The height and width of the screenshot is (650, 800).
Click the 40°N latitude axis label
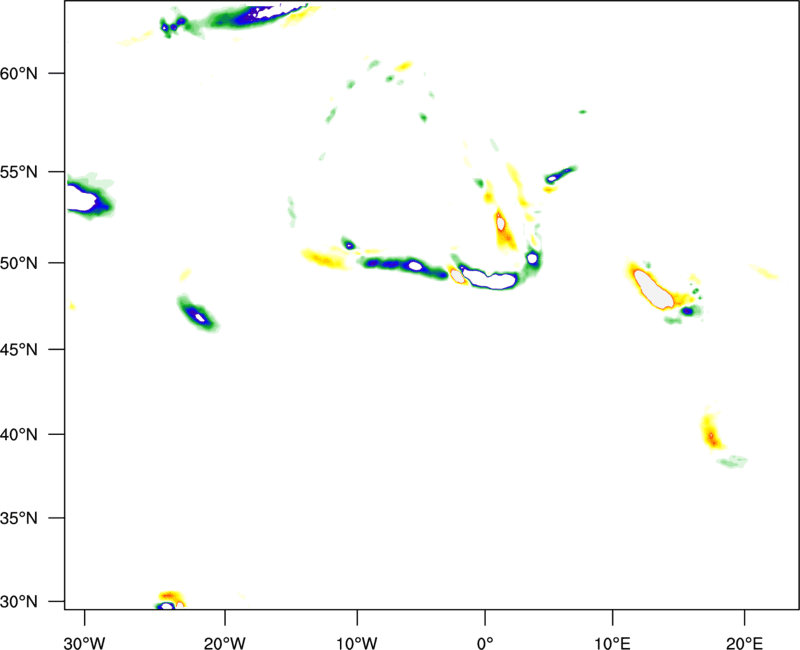[19, 435]
